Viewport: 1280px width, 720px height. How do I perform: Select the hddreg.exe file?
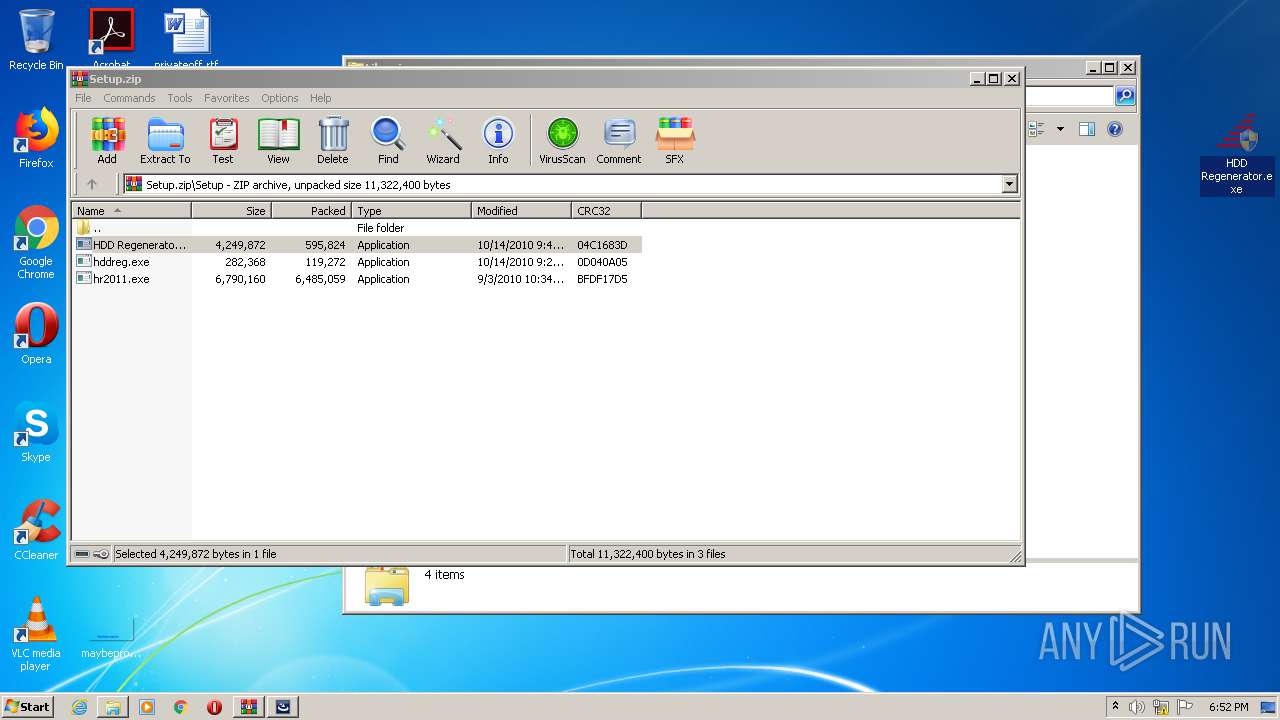[120, 262]
